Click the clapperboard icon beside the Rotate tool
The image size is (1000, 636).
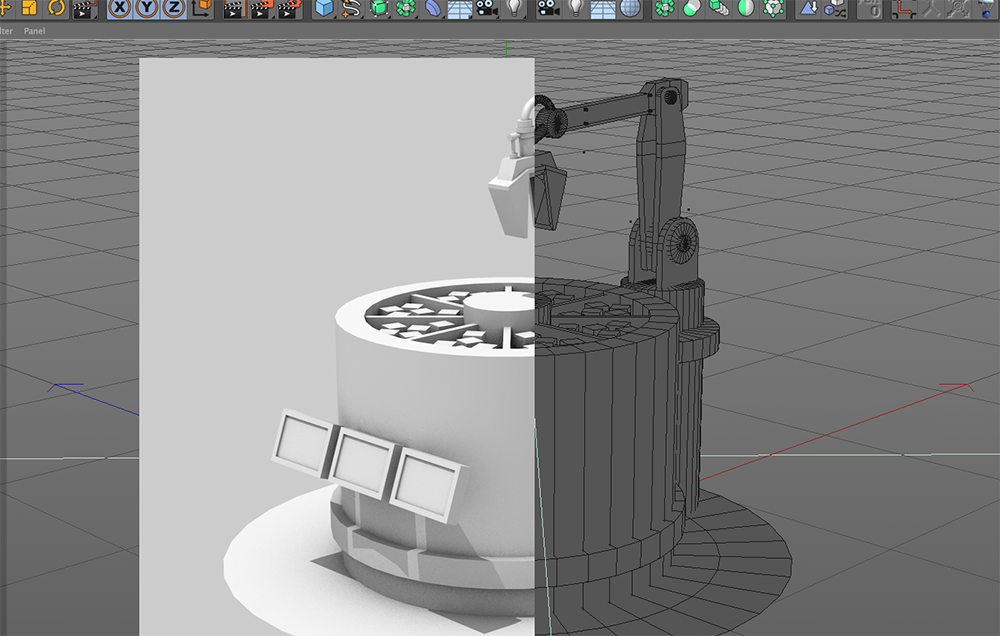click(84, 8)
